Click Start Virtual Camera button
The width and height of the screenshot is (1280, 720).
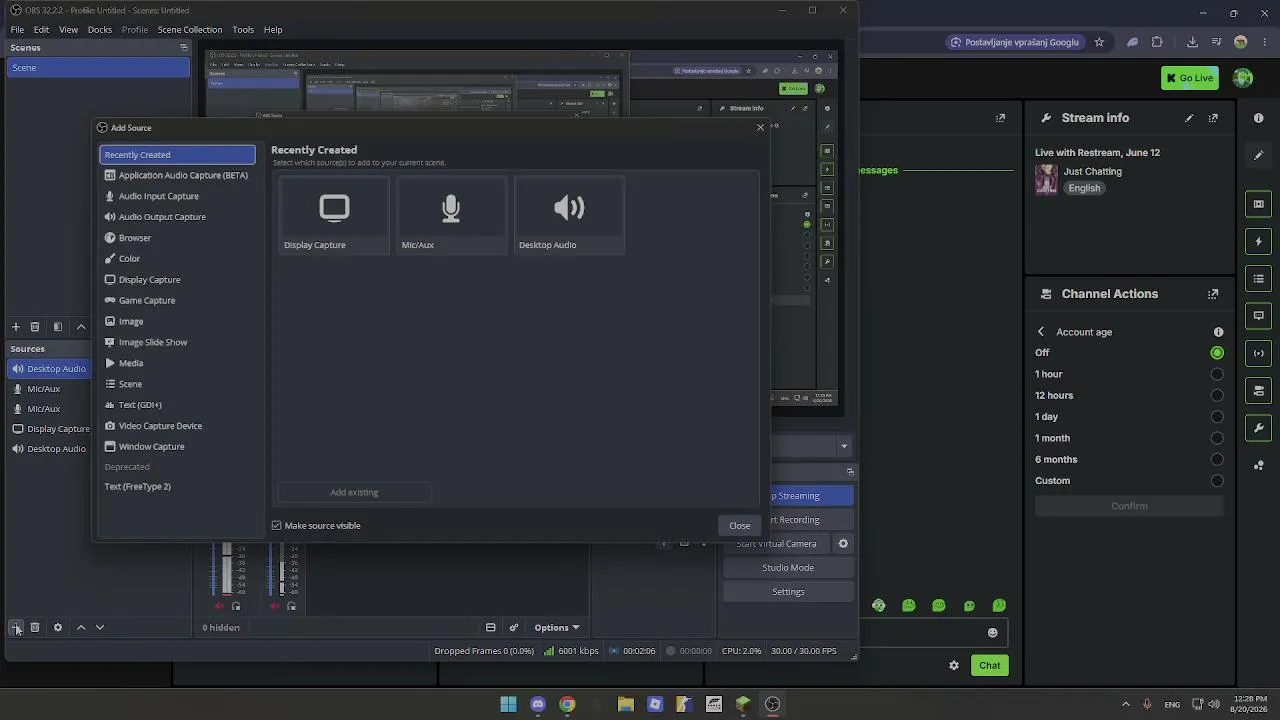coord(777,544)
